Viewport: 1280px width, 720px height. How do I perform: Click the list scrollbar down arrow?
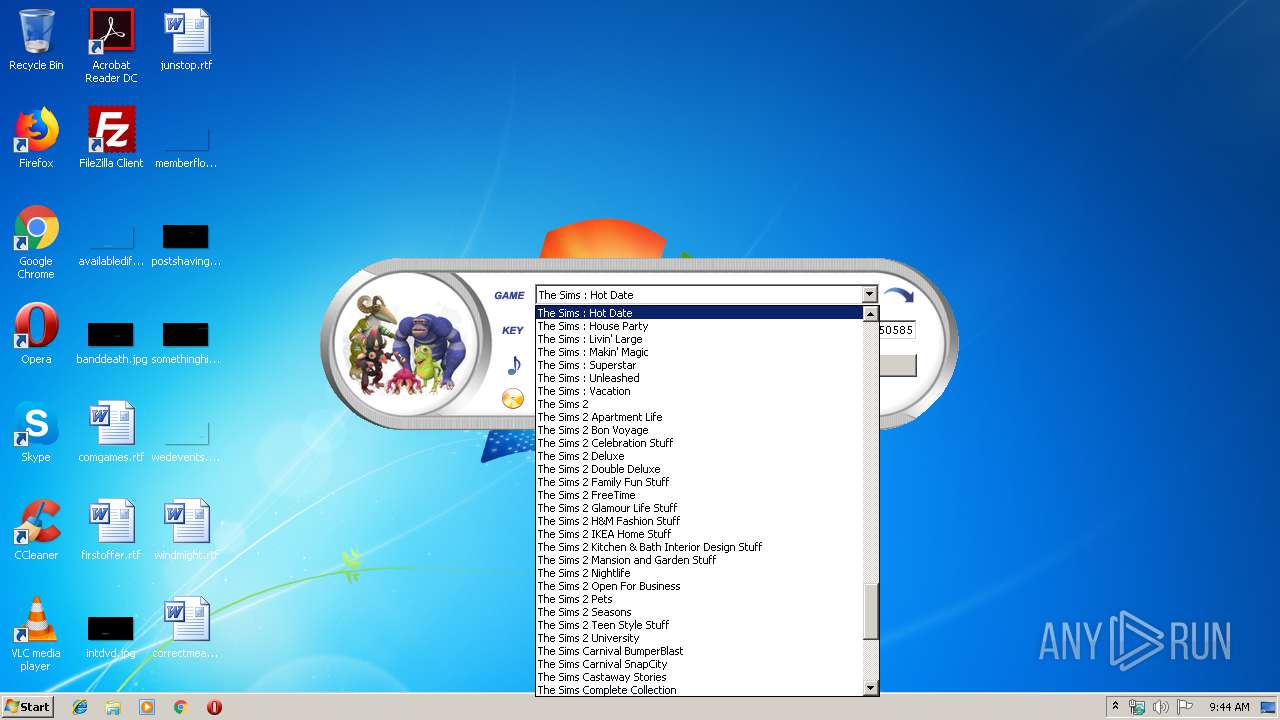[x=870, y=688]
